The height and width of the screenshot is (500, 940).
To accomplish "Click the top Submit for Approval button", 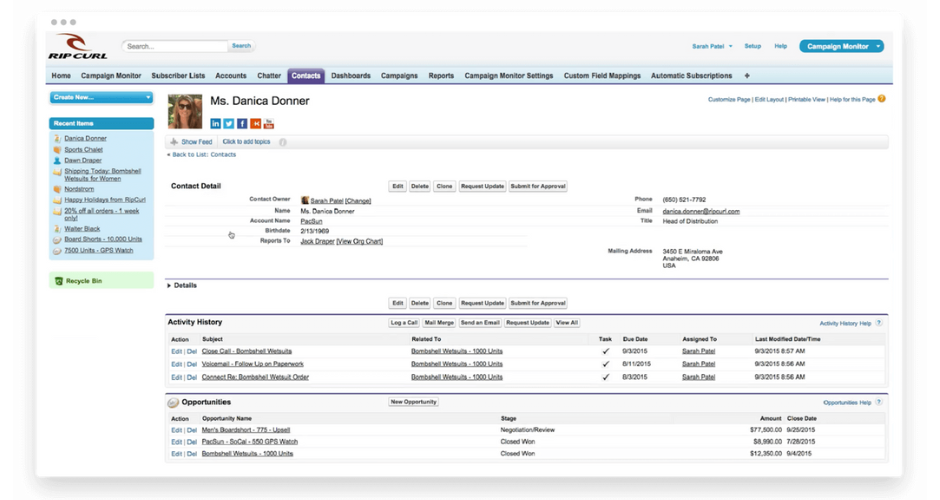I will 538,186.
